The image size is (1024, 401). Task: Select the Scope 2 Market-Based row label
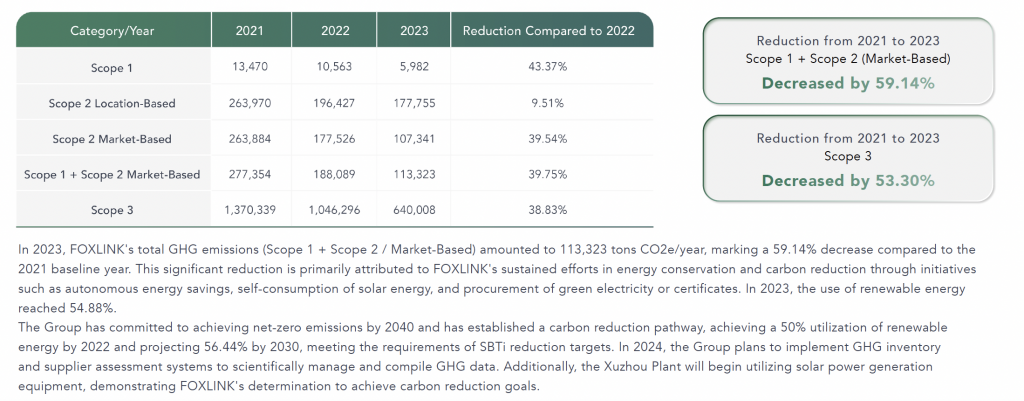[x=112, y=138]
